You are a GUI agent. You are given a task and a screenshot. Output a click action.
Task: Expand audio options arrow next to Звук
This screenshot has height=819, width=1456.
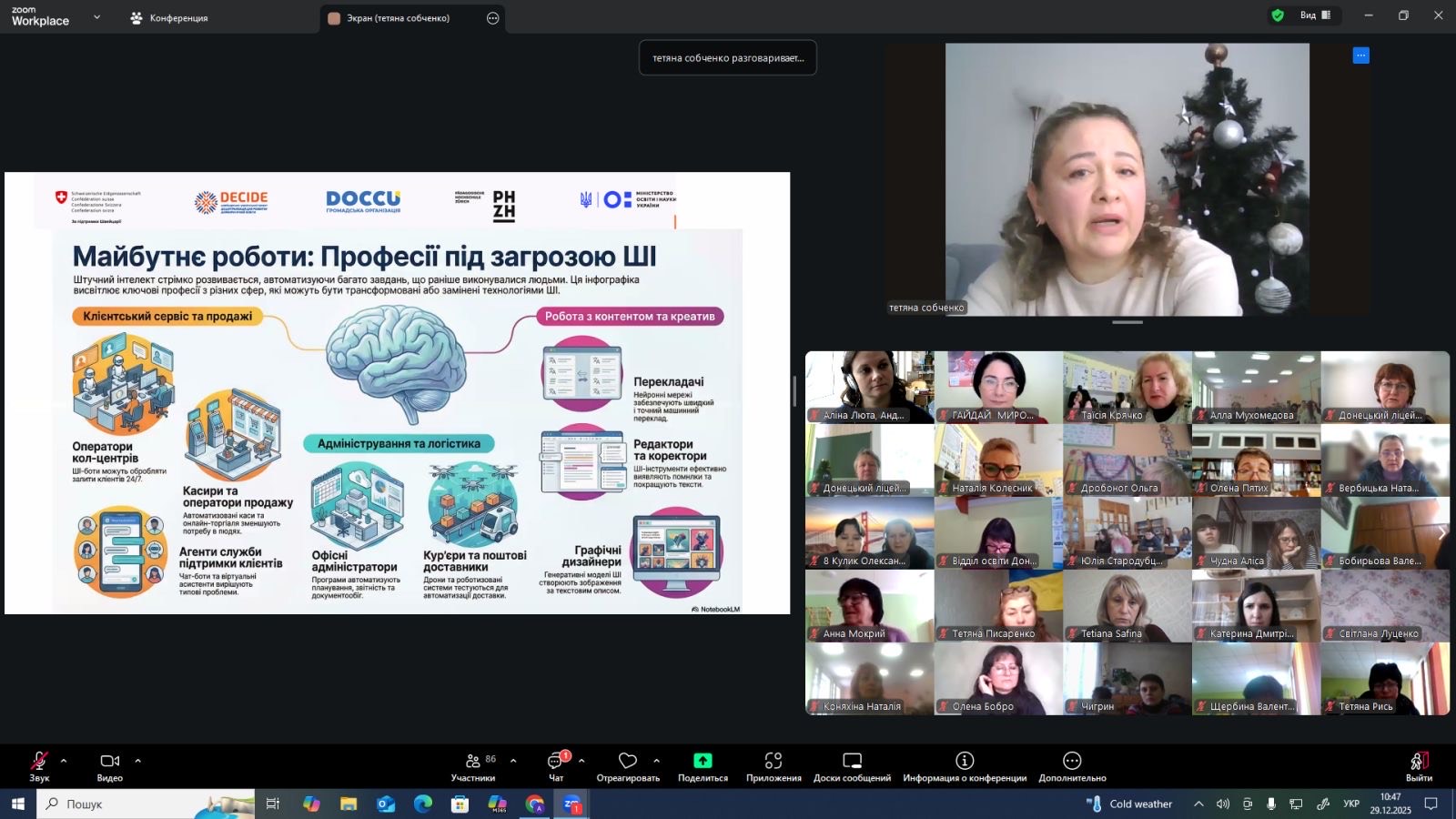[64, 761]
